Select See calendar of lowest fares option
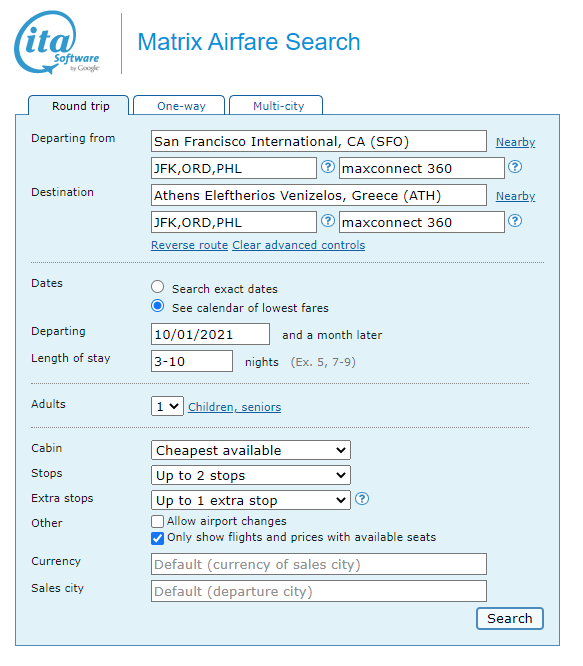This screenshot has height=666, width=583. click(x=158, y=306)
